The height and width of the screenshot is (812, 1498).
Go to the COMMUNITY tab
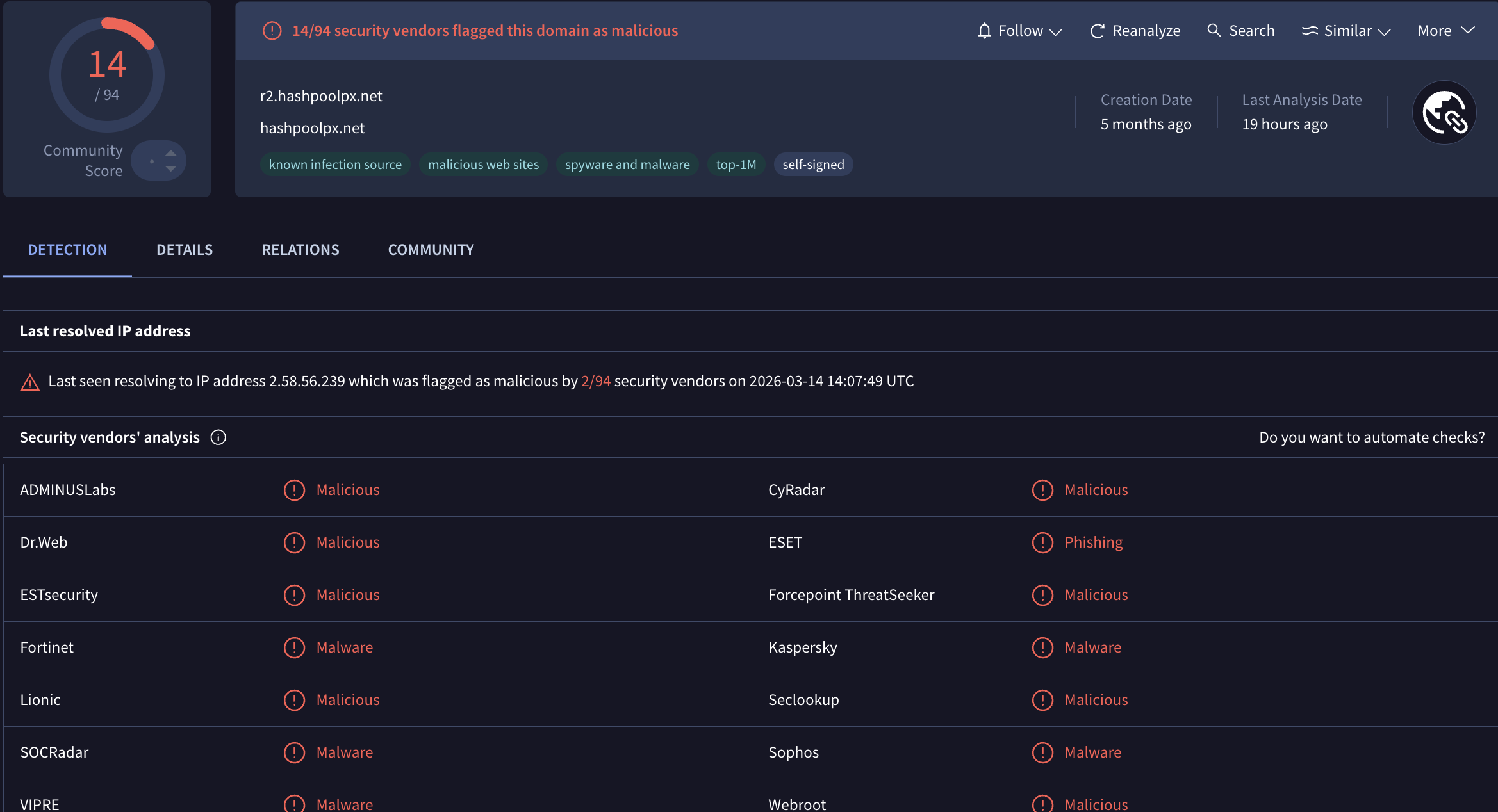[x=431, y=250]
